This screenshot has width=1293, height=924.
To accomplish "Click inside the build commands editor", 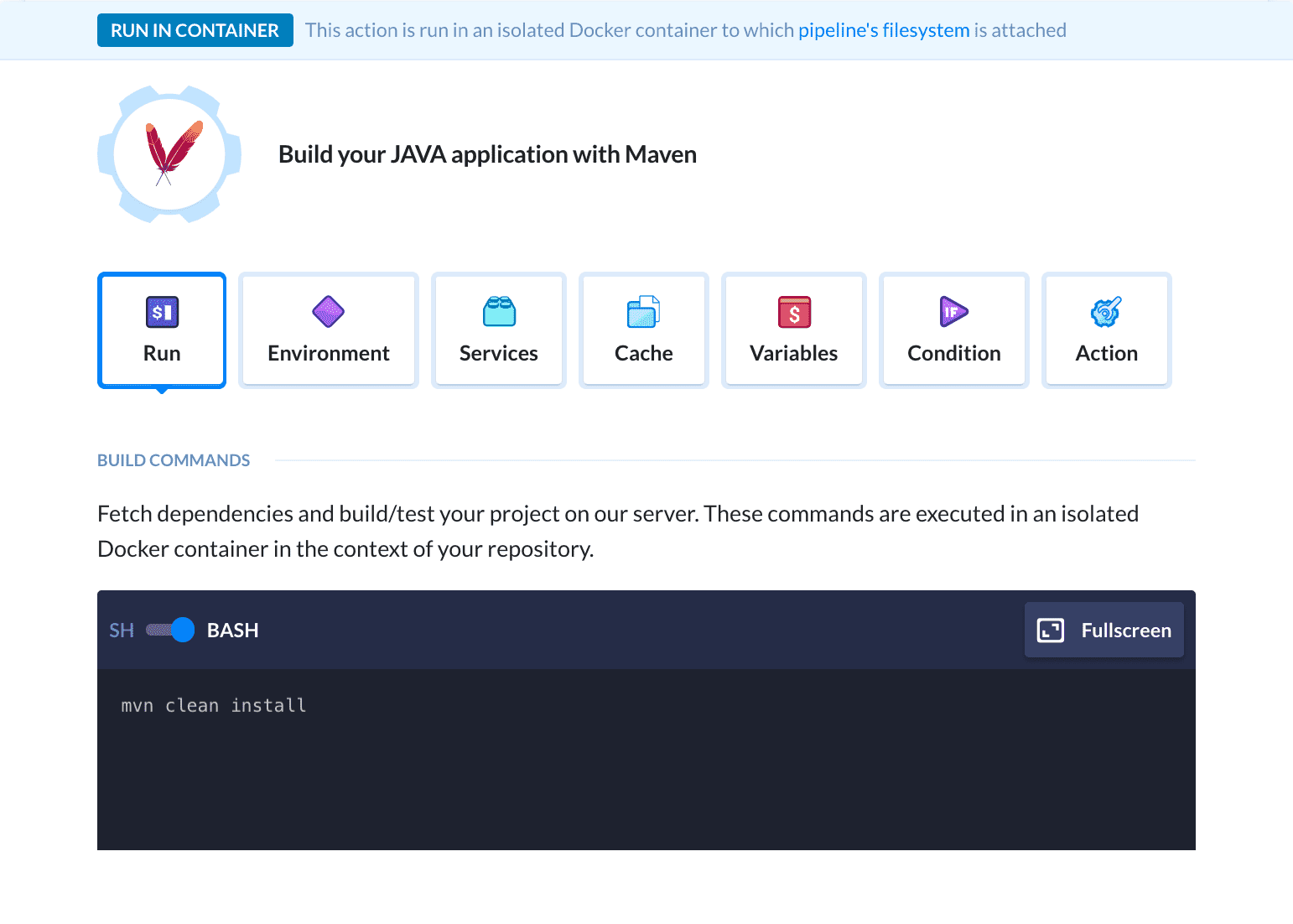I will coord(646,760).
